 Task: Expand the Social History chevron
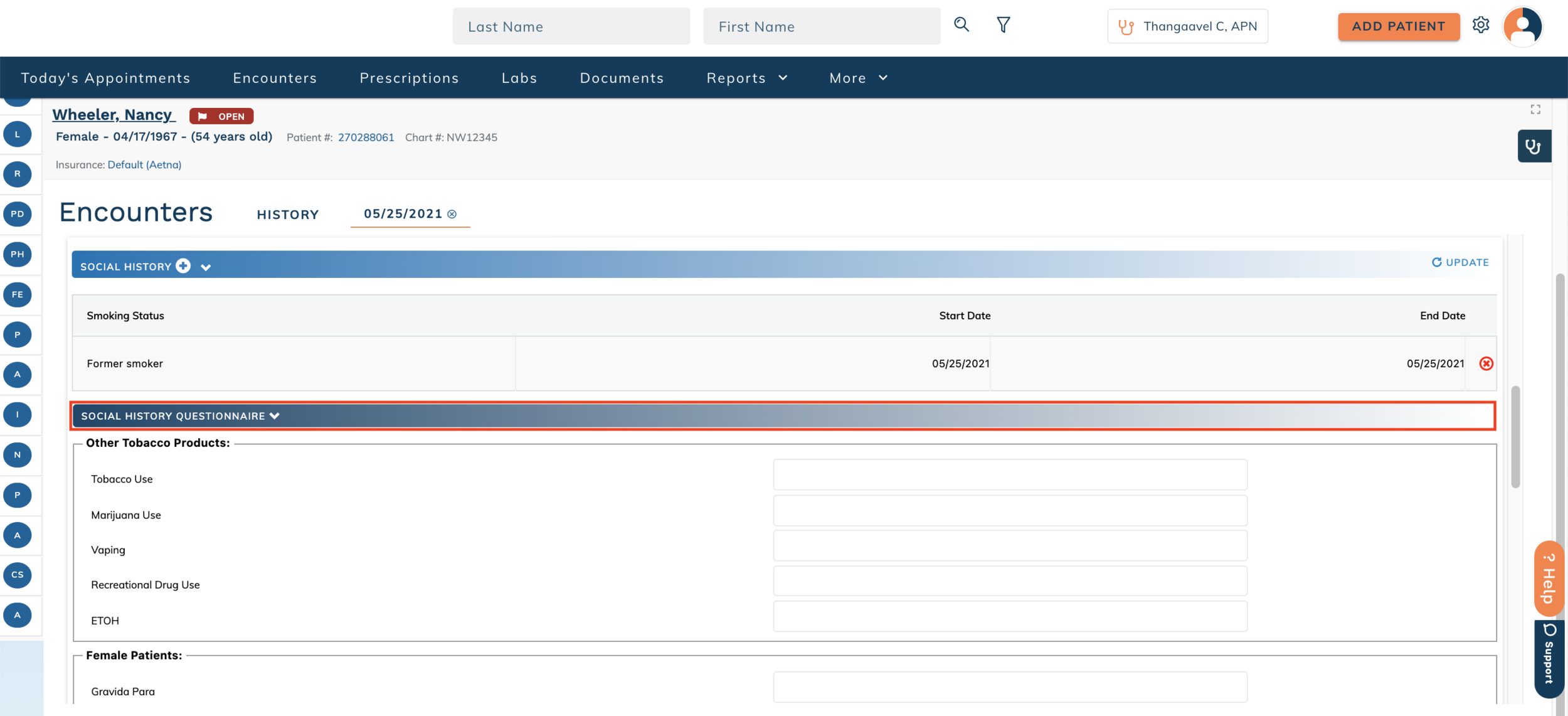(x=206, y=267)
